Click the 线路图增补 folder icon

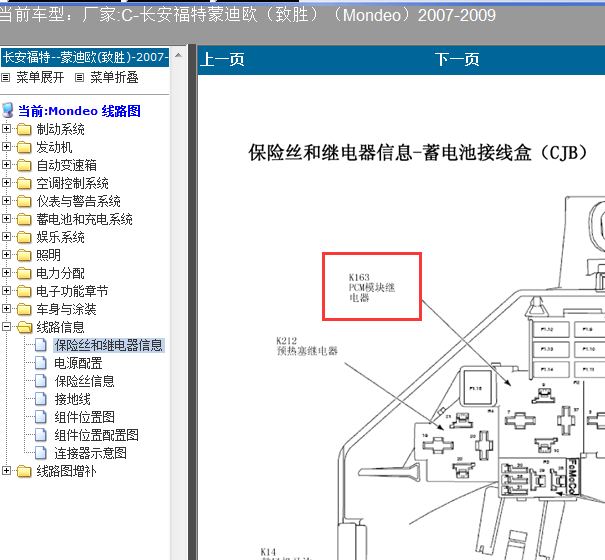pos(24,471)
